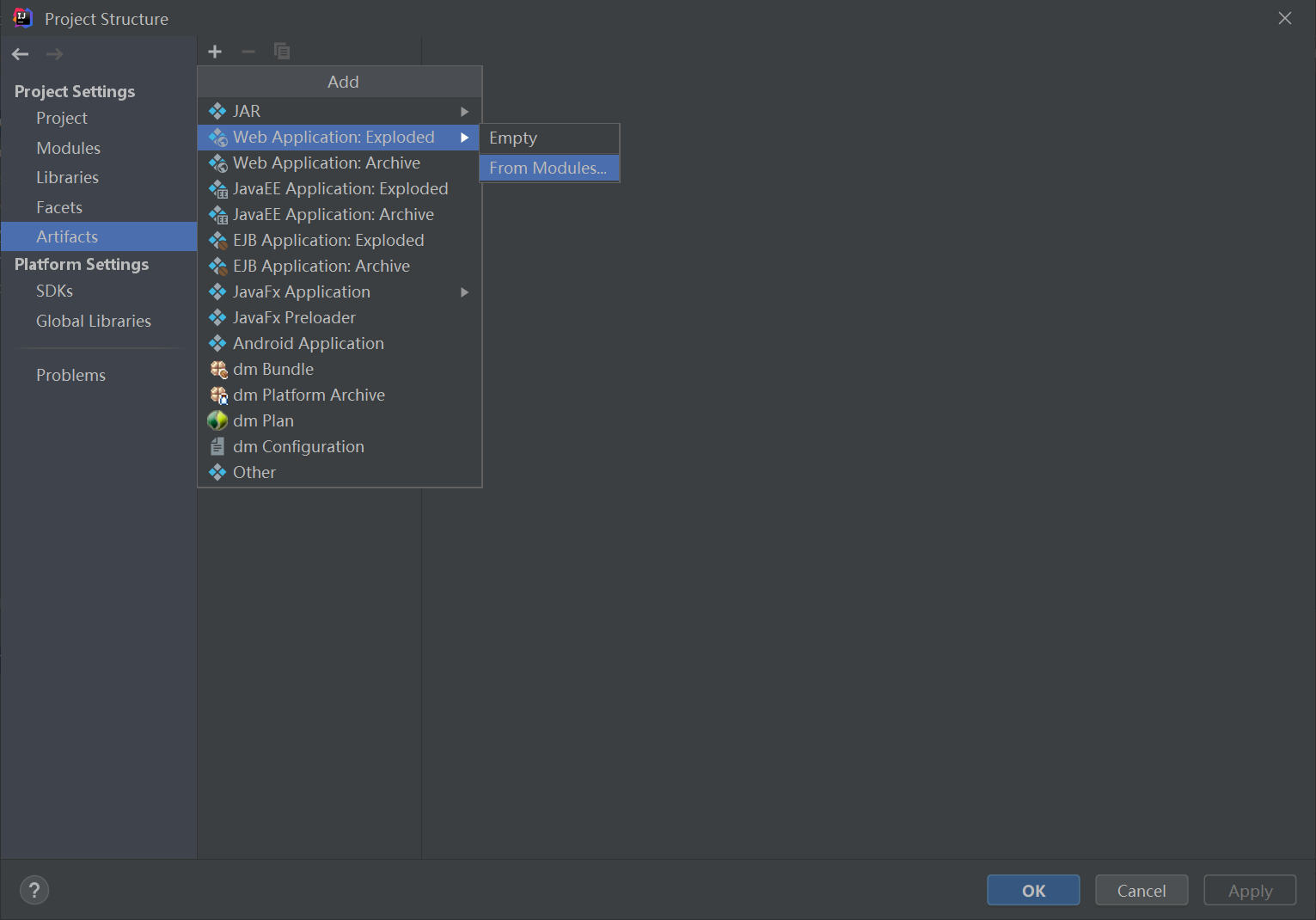The image size is (1316, 920).
Task: Choose dm Platform Archive artifact type
Action: click(340, 395)
